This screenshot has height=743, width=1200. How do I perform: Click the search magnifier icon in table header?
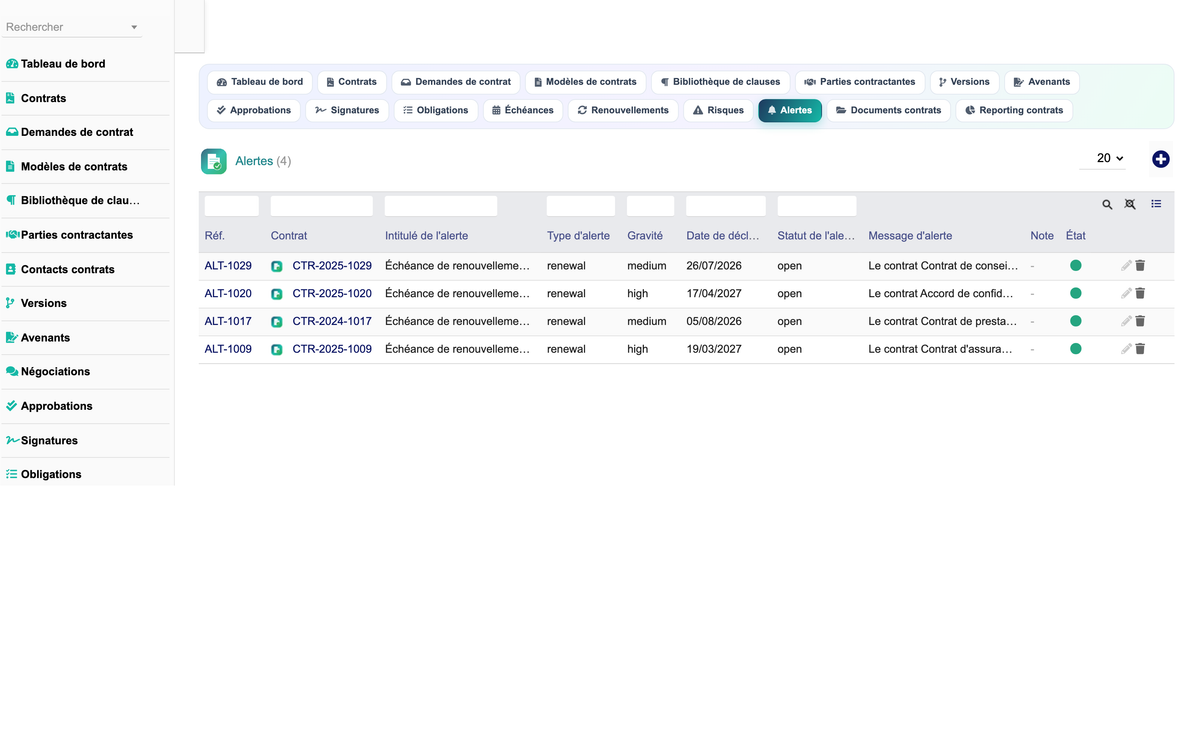click(1107, 204)
